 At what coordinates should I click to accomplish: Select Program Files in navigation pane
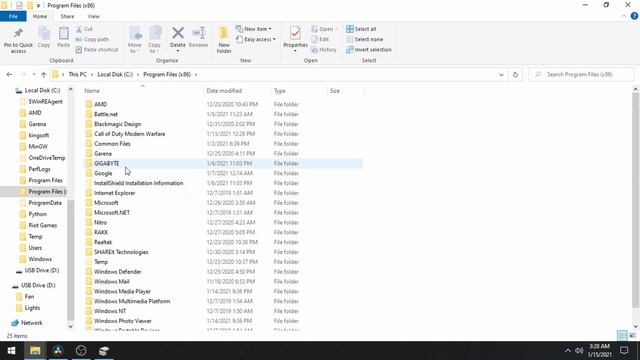pos(45,180)
